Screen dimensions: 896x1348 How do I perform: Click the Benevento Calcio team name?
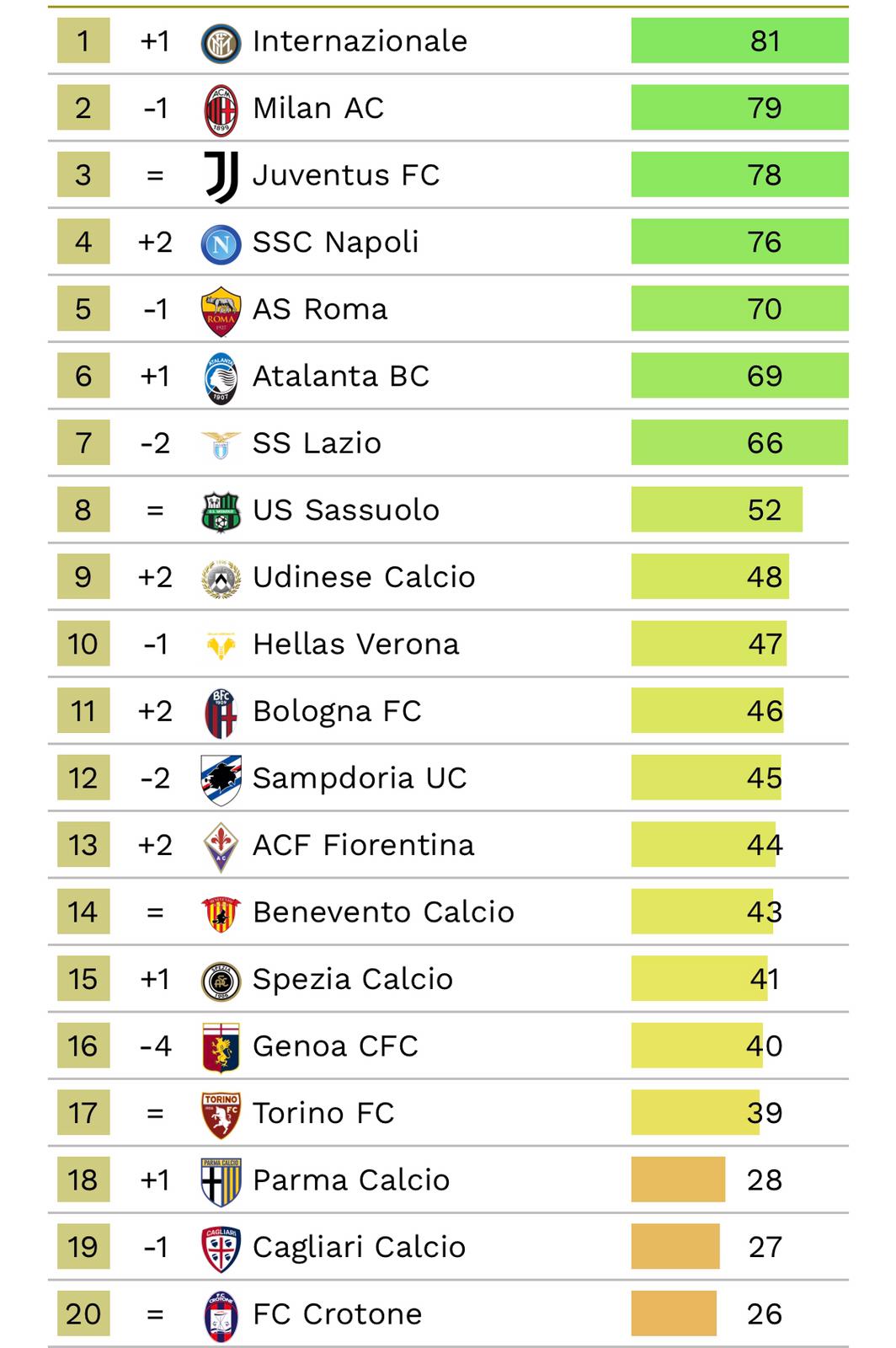383,912
